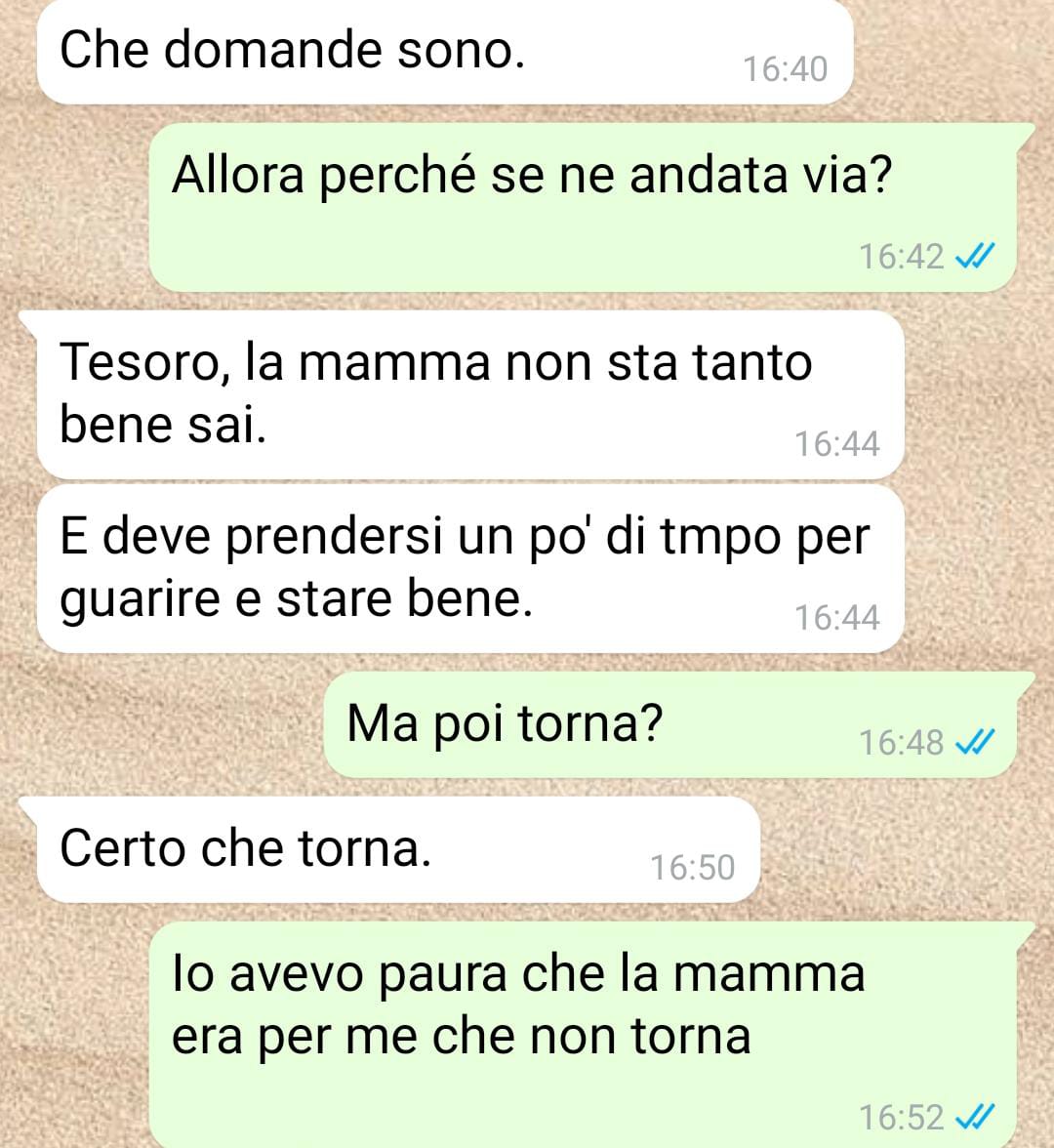The width and height of the screenshot is (1054, 1148).
Task: Click the blue read ticks at 16:48
Action: pos(976,742)
